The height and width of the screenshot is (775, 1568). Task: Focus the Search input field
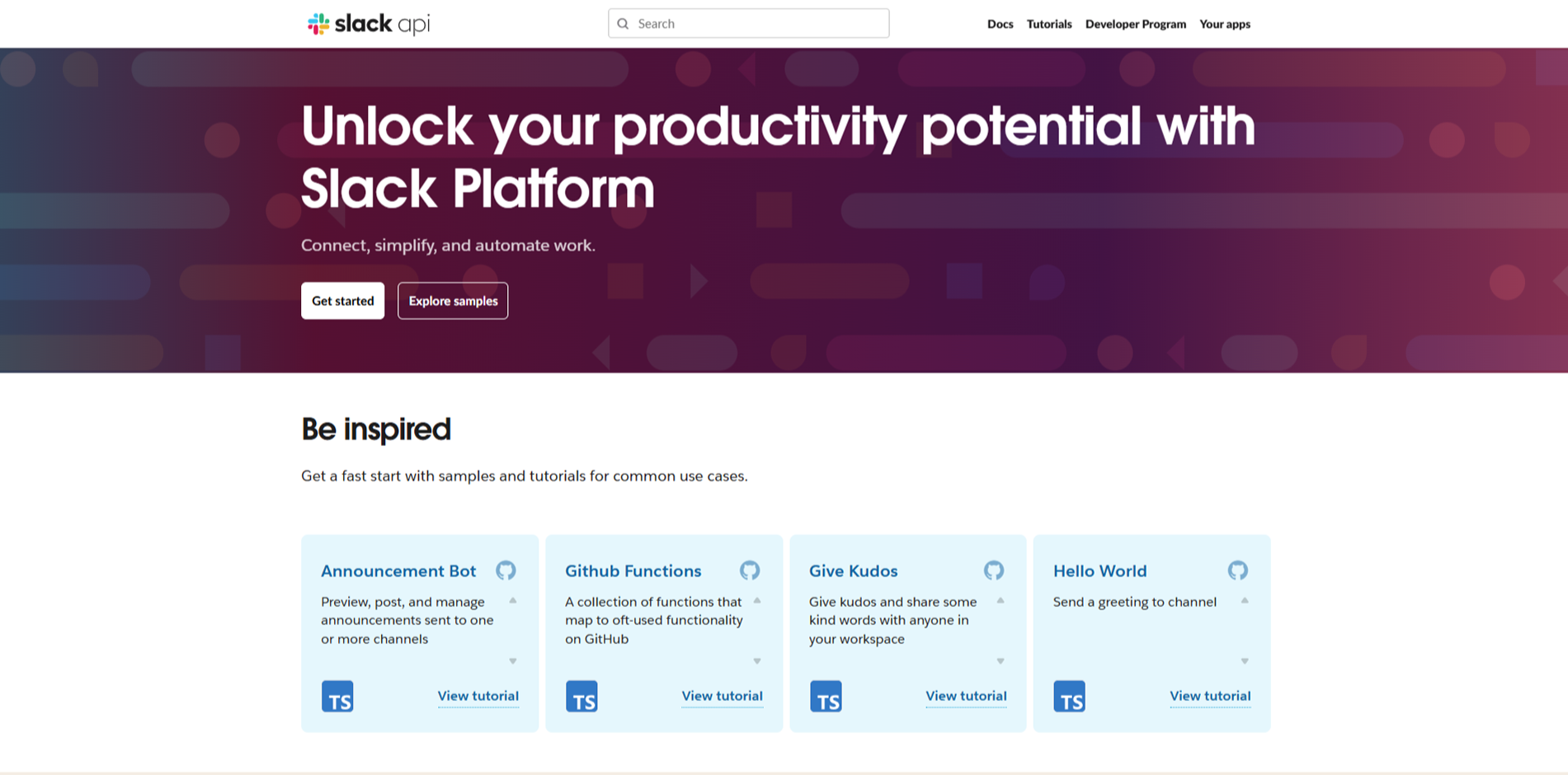(x=748, y=24)
